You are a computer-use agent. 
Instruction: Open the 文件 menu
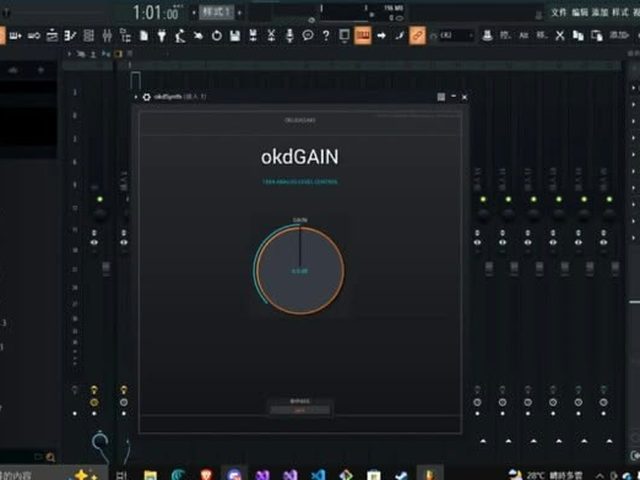pos(559,12)
